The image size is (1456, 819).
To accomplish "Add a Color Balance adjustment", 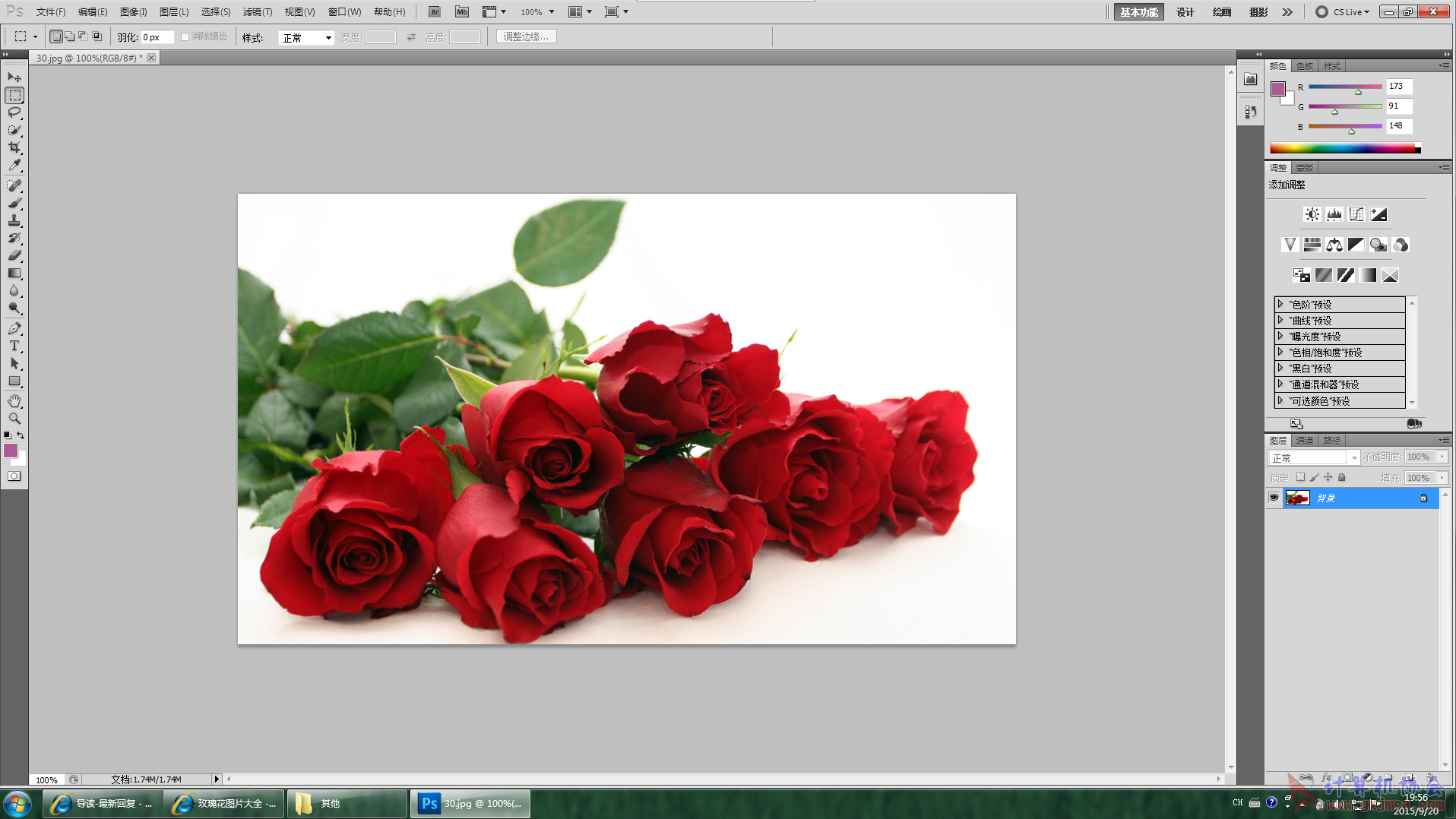I will 1334,245.
